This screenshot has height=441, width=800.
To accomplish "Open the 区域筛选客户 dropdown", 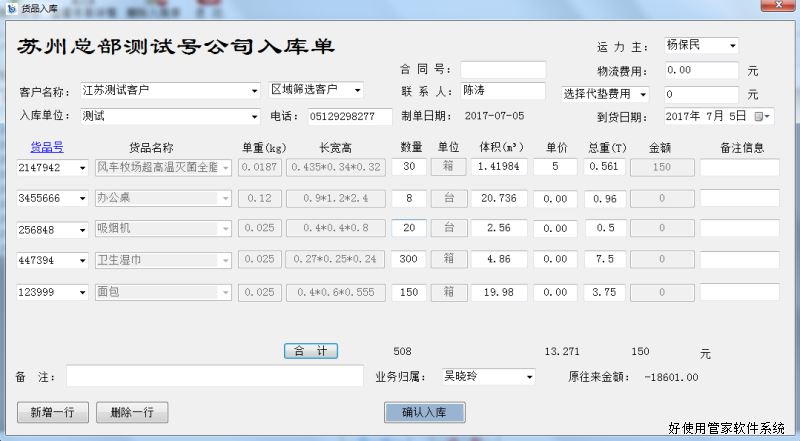I will coord(357,90).
